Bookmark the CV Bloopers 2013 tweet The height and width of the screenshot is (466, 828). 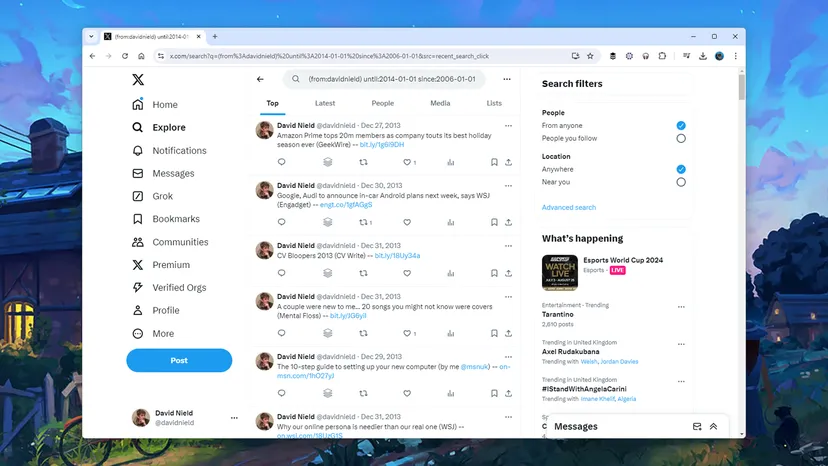click(x=494, y=273)
